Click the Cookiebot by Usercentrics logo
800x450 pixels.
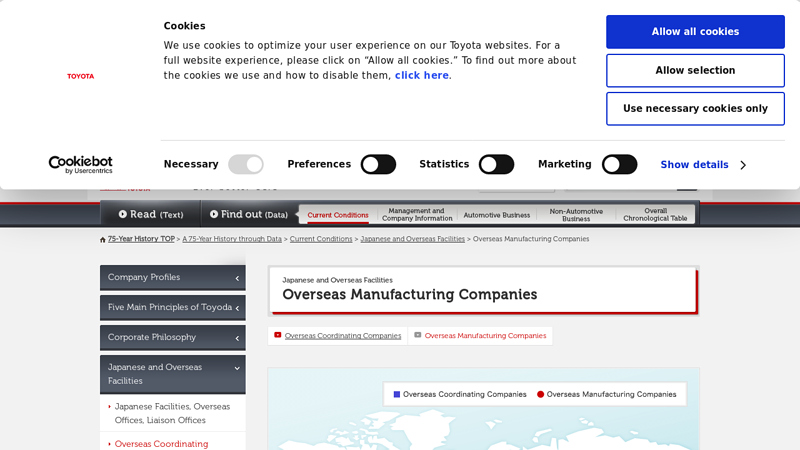[x=81, y=164]
